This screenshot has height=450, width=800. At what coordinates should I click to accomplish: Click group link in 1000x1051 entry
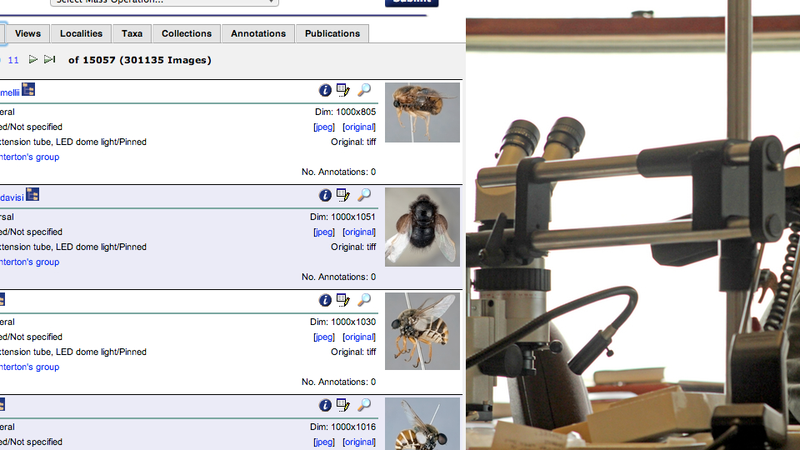(30, 262)
